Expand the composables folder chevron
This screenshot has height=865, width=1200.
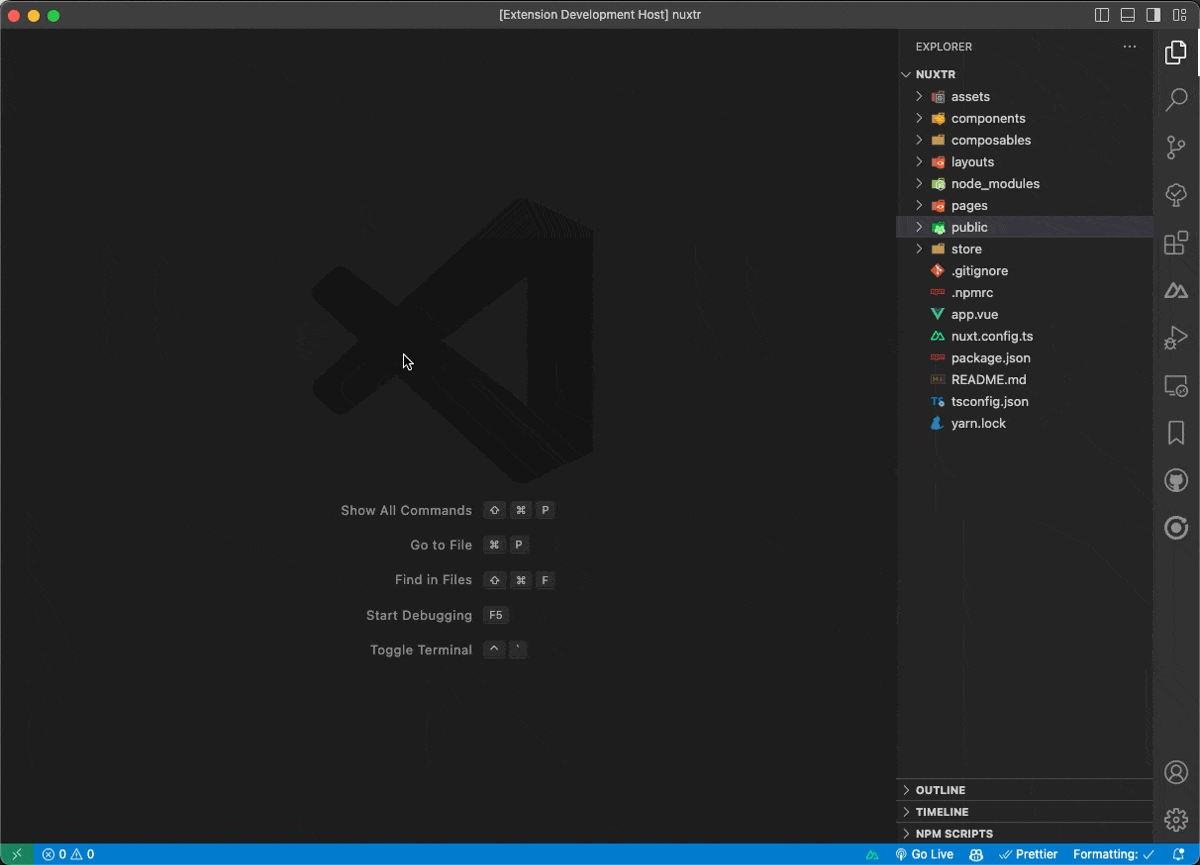coord(919,140)
